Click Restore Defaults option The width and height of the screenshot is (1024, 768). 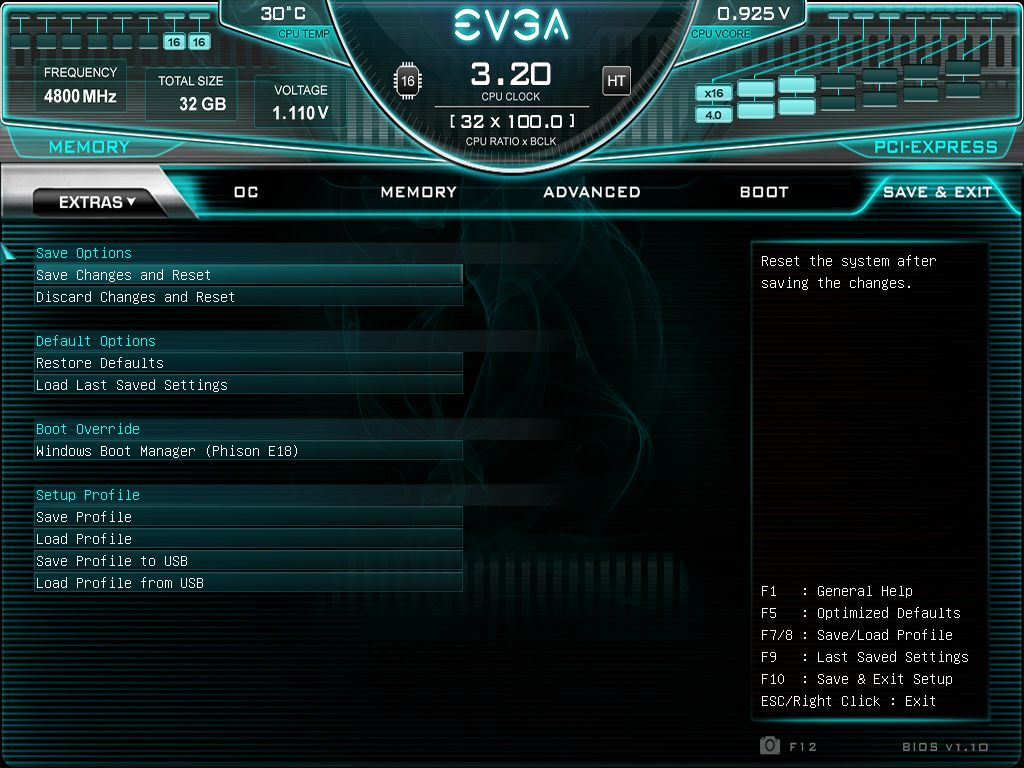[248, 363]
